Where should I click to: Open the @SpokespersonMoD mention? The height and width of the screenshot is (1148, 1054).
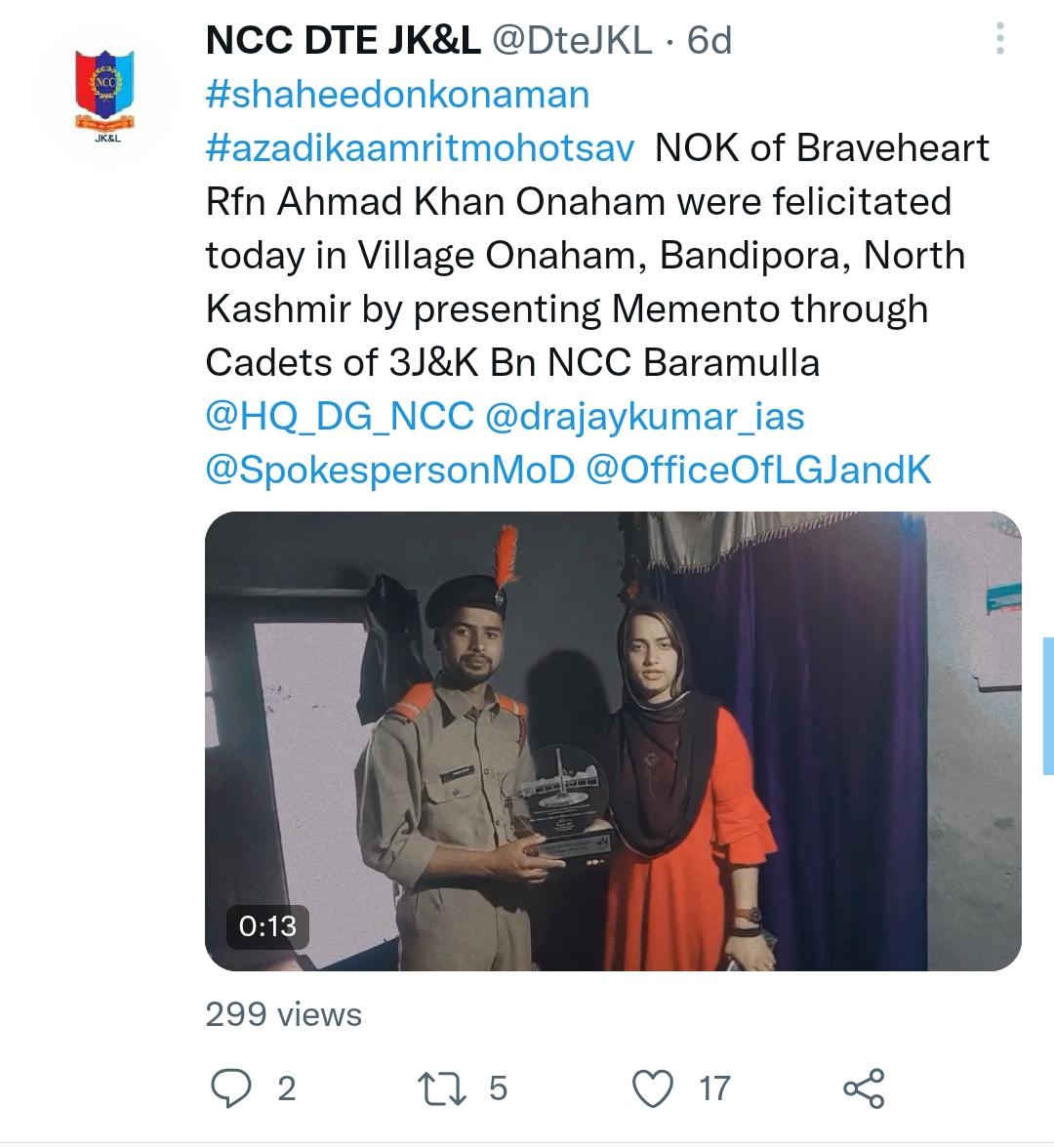(x=390, y=471)
